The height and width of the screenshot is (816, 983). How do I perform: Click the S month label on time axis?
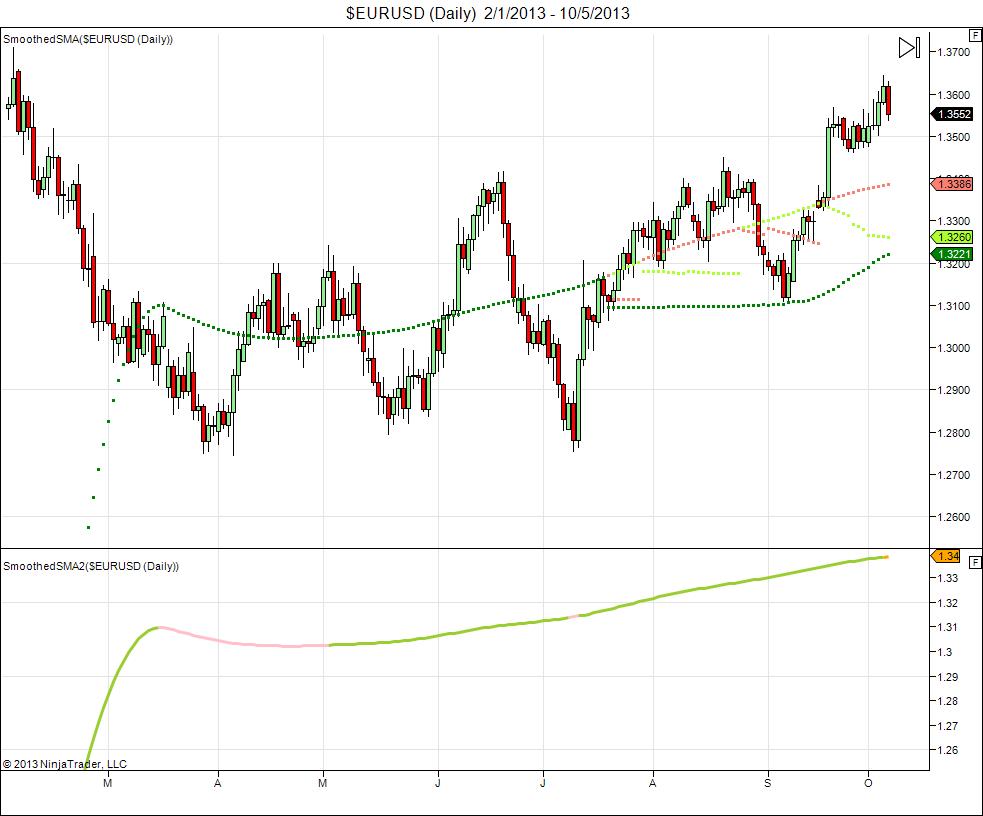[x=768, y=783]
